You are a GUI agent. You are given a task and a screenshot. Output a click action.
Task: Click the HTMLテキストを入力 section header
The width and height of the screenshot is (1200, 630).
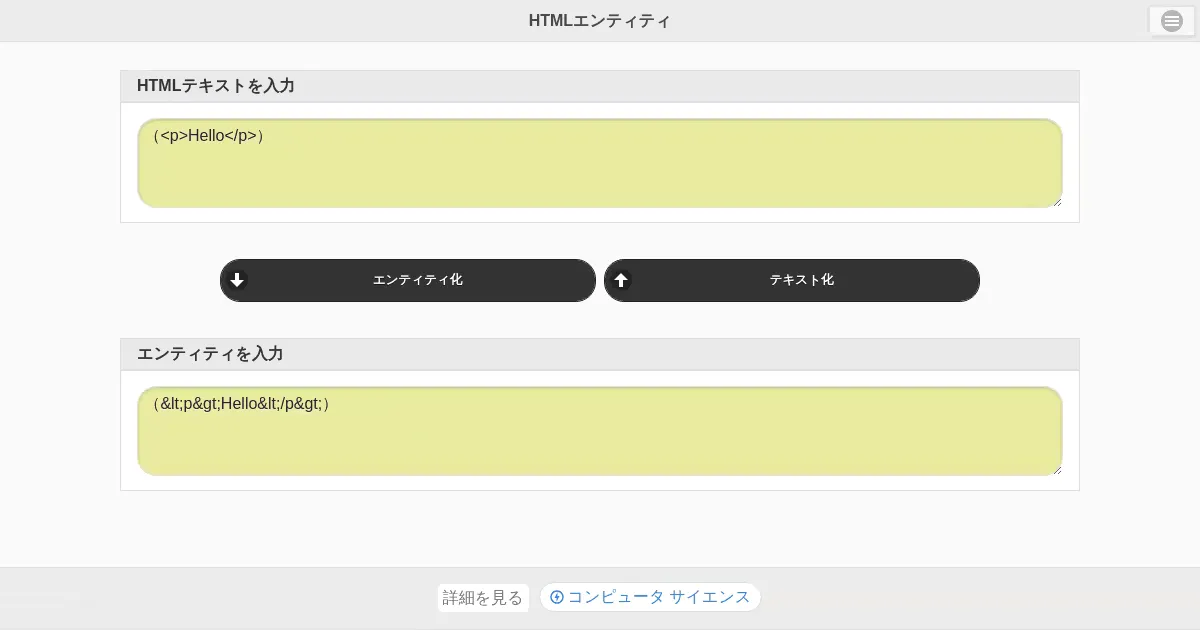point(215,86)
